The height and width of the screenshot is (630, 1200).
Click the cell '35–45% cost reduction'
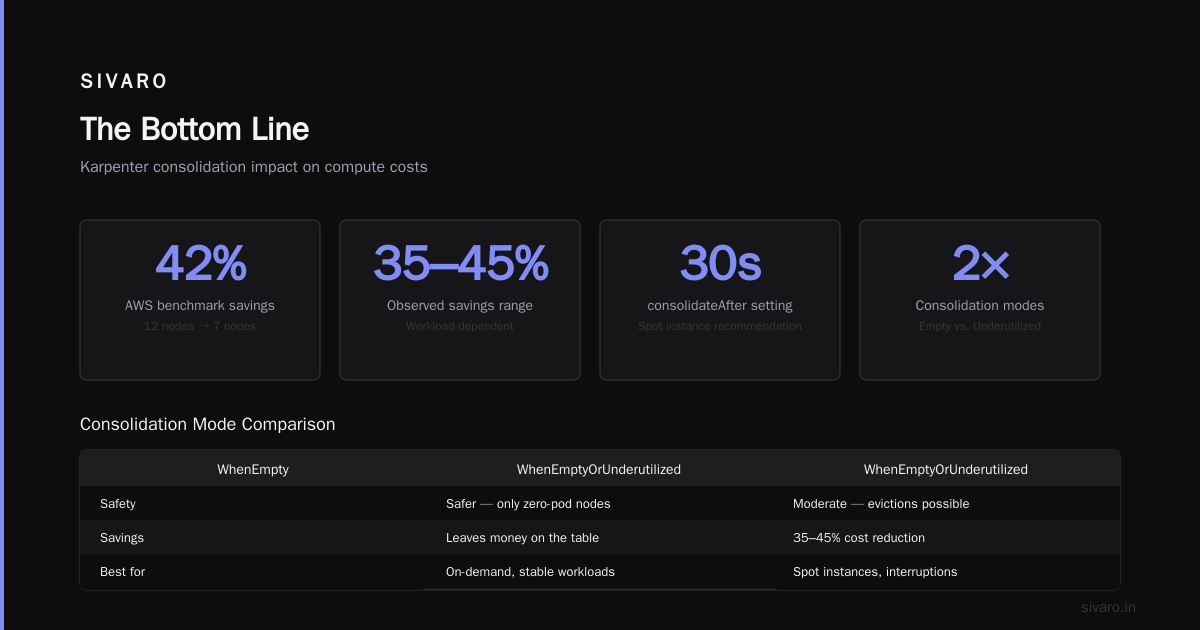(x=859, y=538)
